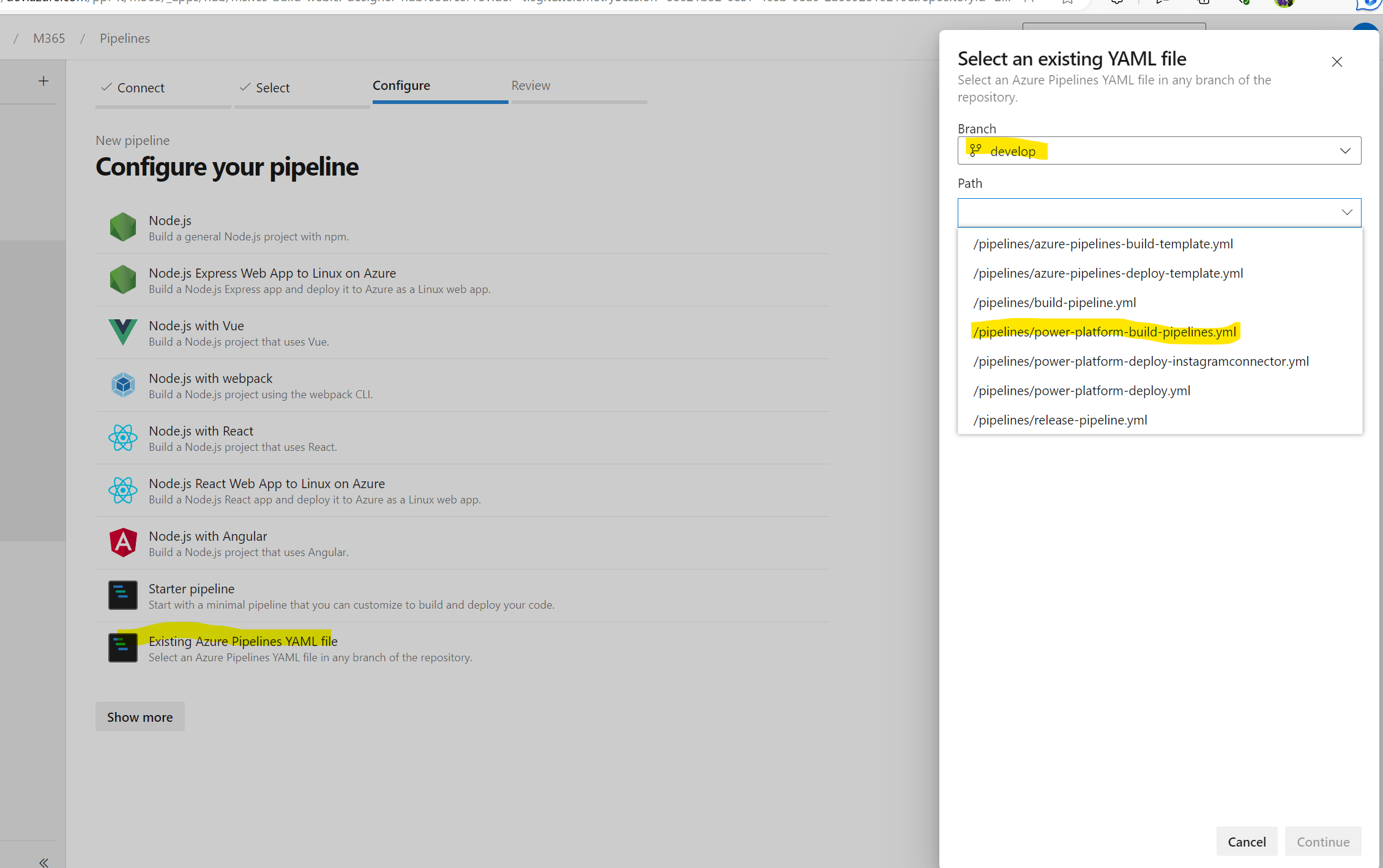Click the Continue button
1383x868 pixels.
(1322, 841)
